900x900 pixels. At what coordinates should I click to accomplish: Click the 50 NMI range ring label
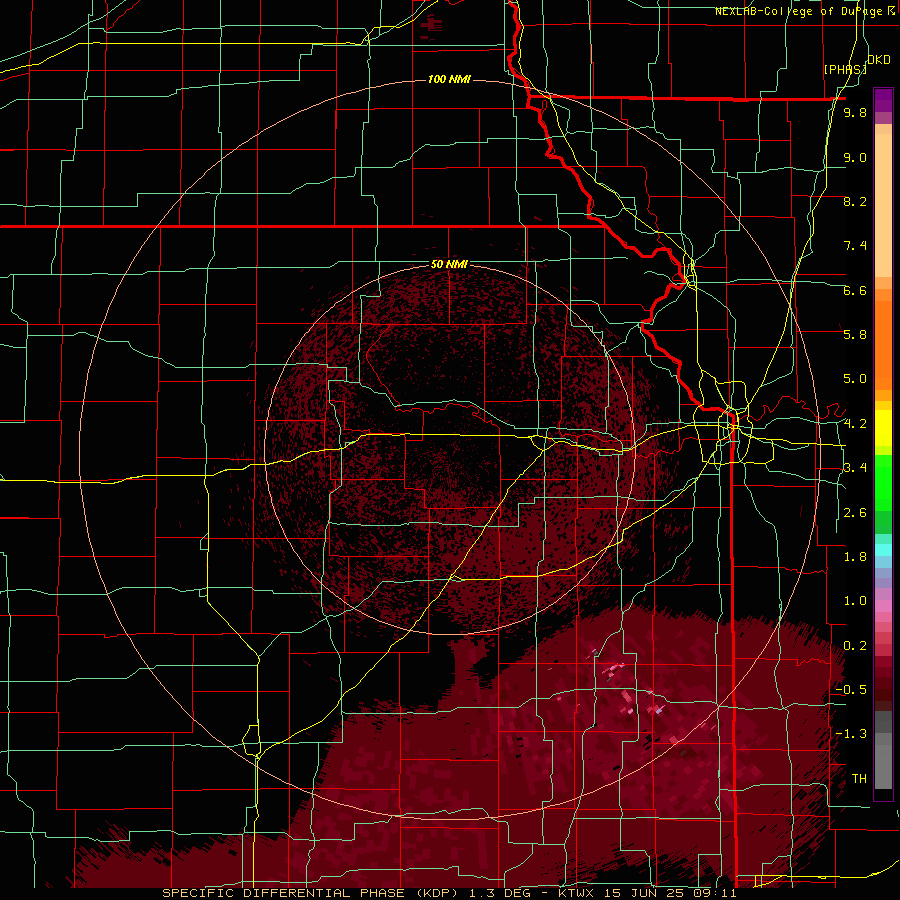[449, 264]
